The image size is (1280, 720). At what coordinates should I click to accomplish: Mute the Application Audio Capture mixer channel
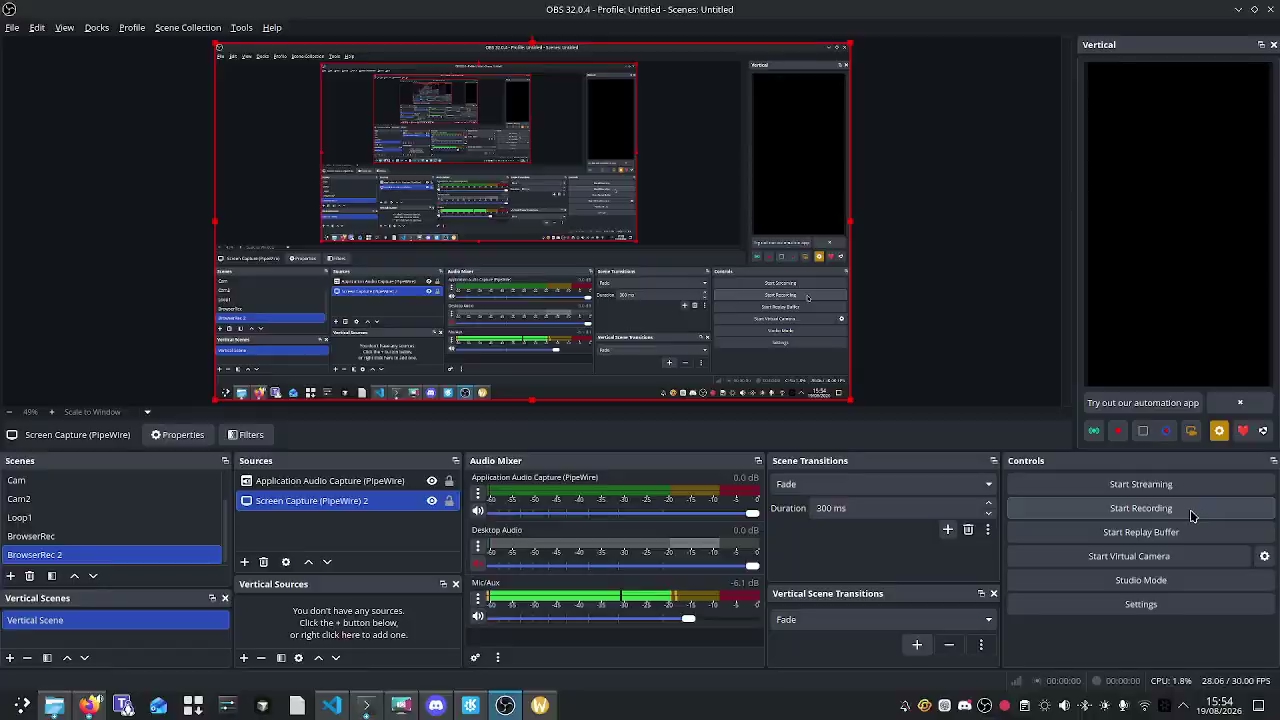click(478, 511)
